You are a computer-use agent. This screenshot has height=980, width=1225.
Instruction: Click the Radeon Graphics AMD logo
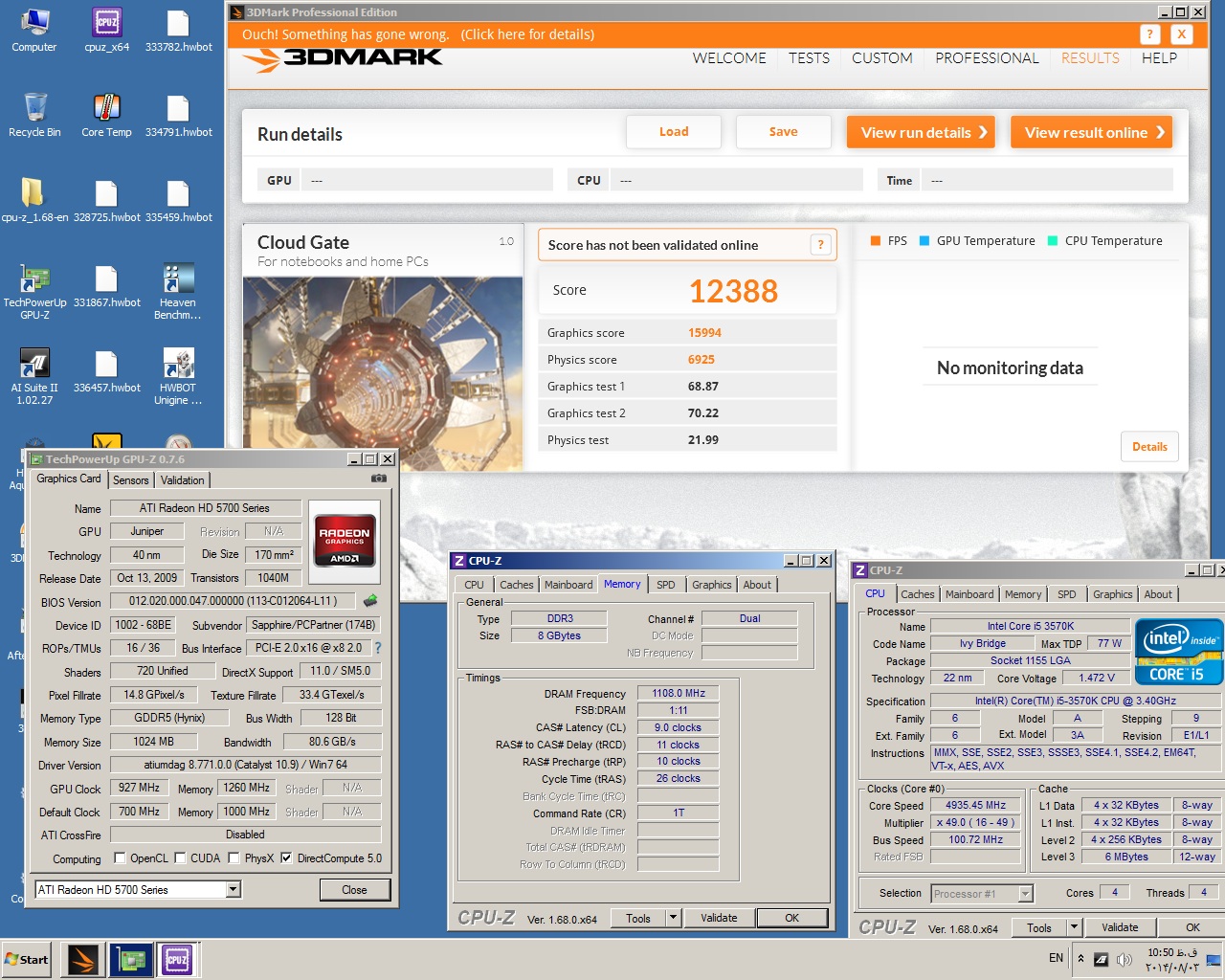(x=345, y=541)
